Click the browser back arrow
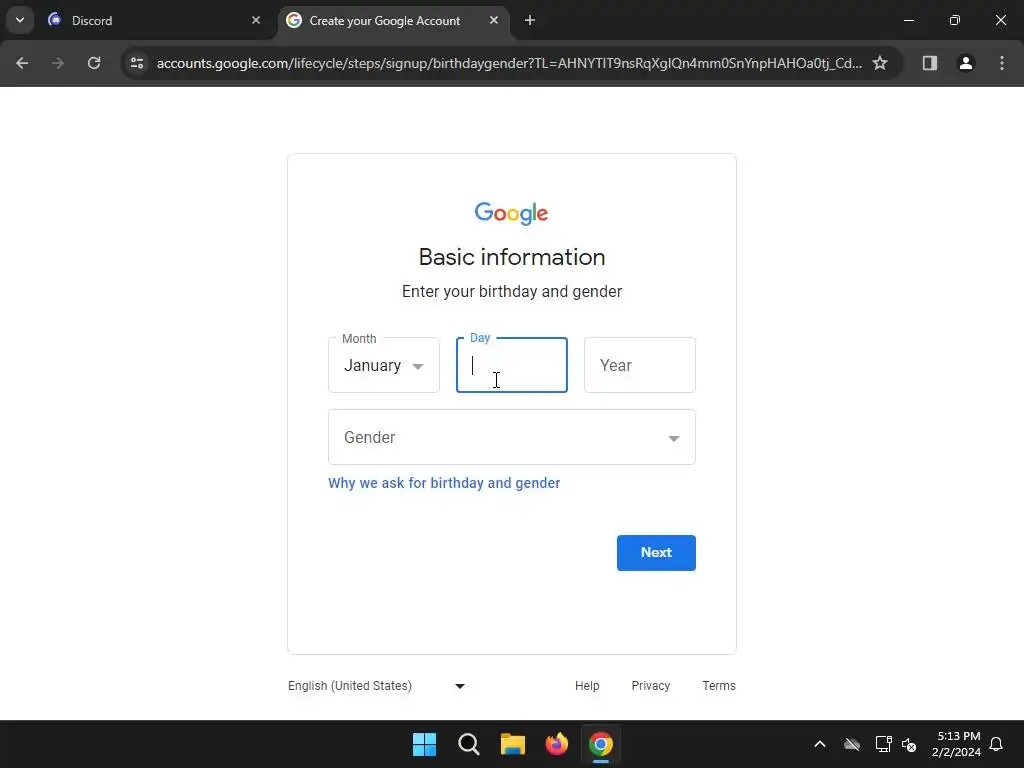1024x768 pixels. click(x=22, y=63)
